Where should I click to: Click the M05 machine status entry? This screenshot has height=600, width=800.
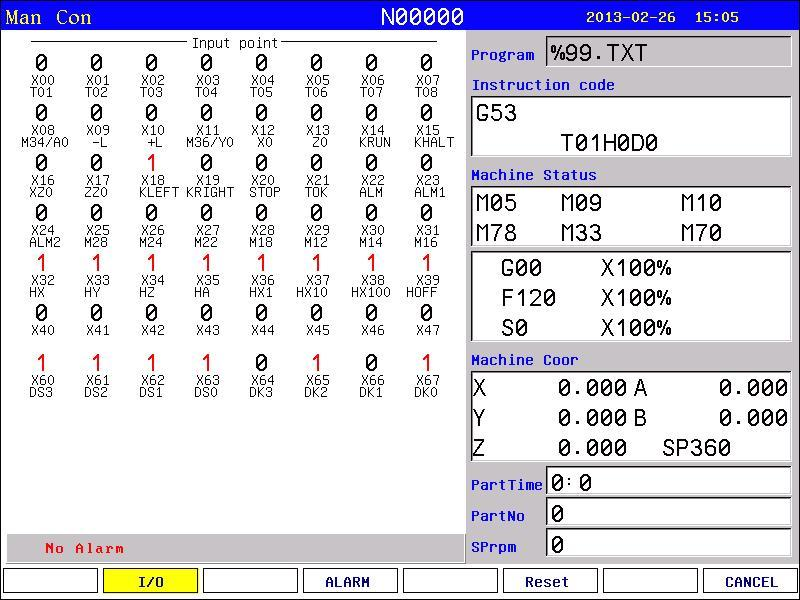point(496,203)
